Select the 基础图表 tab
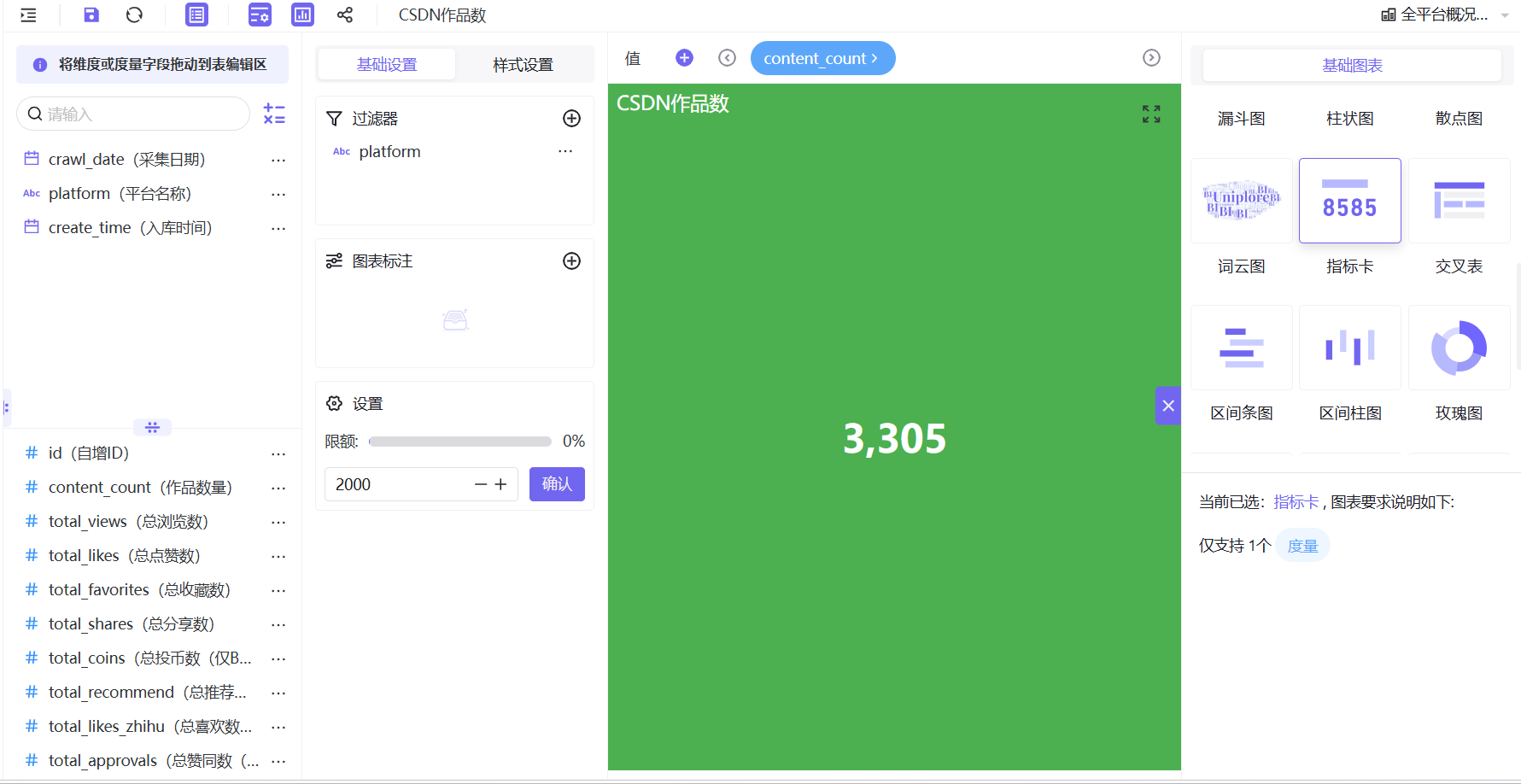 tap(1352, 65)
